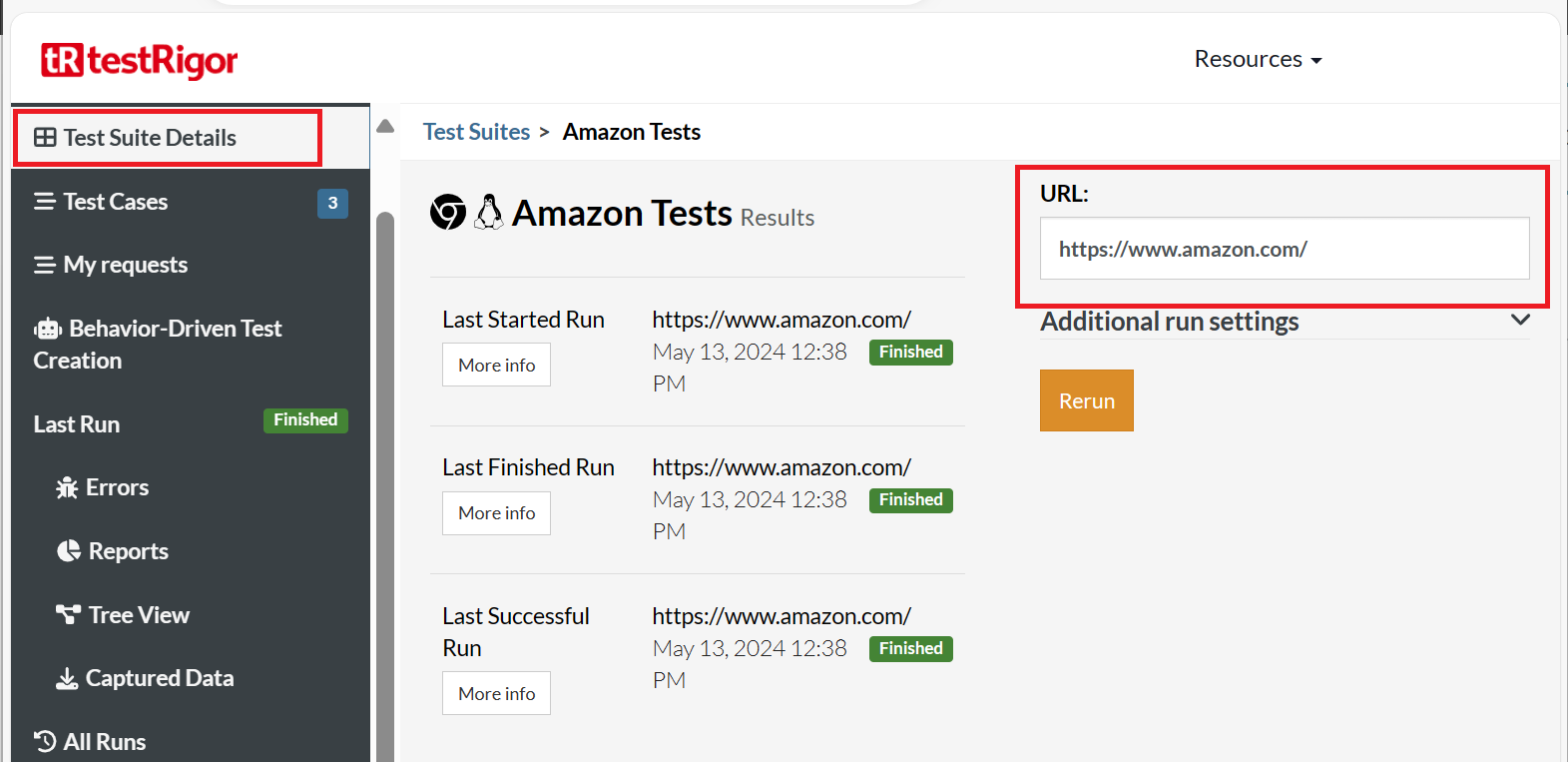Click the Captured Data download icon

point(67,679)
